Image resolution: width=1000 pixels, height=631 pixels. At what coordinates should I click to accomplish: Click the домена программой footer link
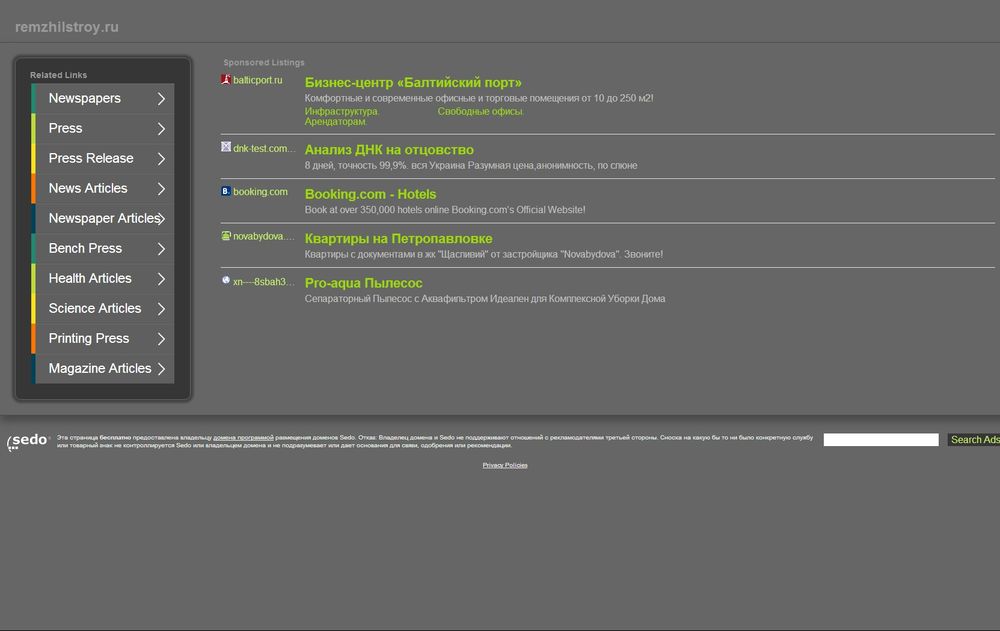pyautogui.click(x=243, y=438)
